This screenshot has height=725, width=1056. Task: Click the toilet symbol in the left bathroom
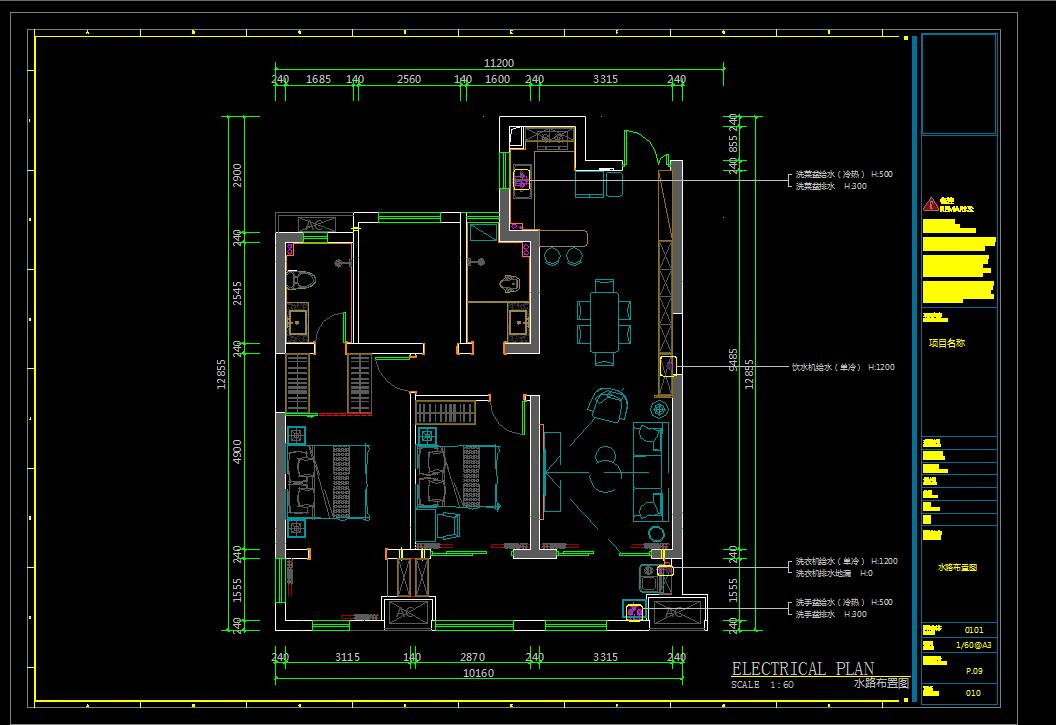[x=301, y=279]
